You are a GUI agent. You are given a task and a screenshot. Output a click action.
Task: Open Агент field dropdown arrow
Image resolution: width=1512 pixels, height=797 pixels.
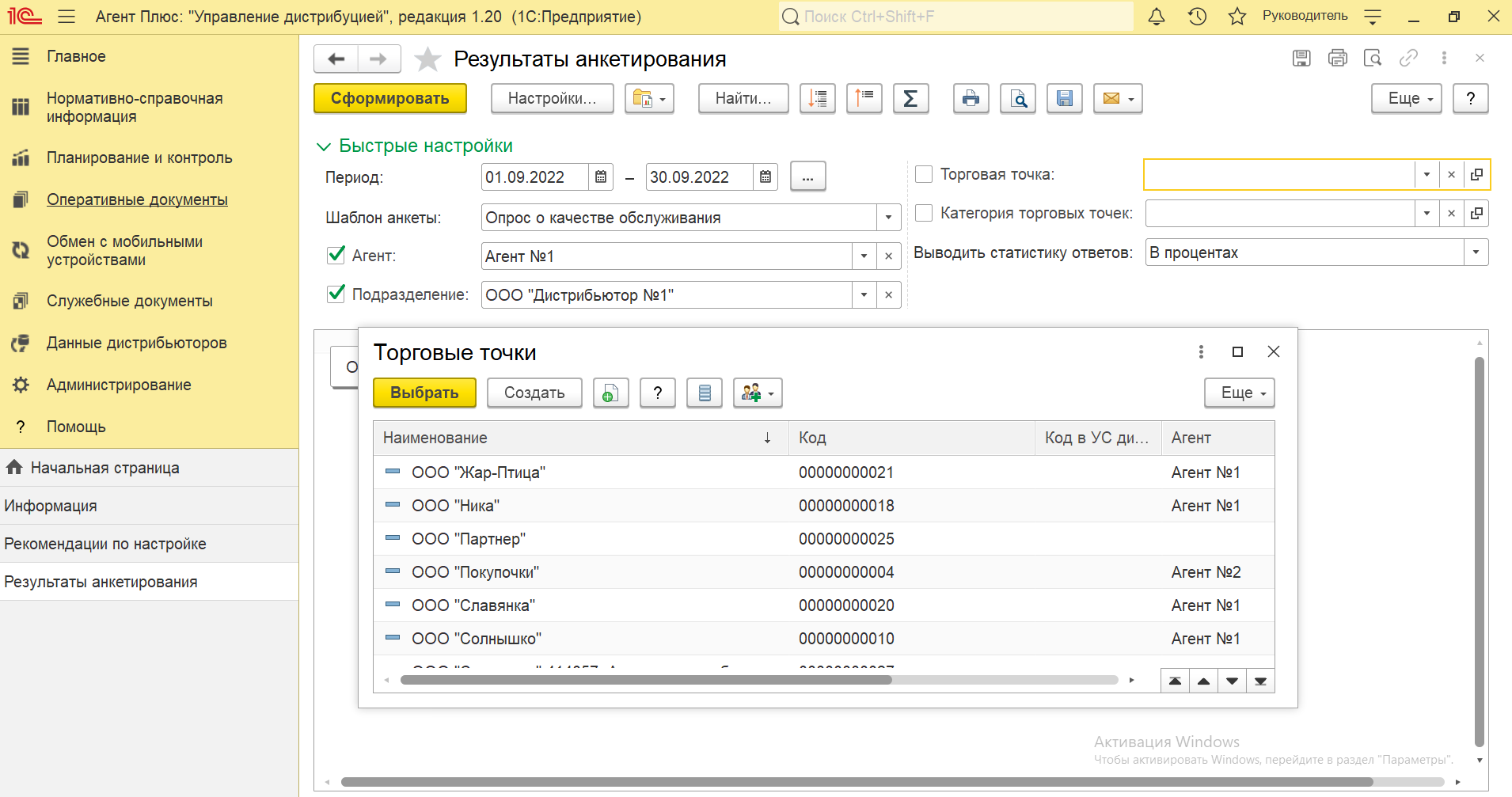(x=864, y=256)
